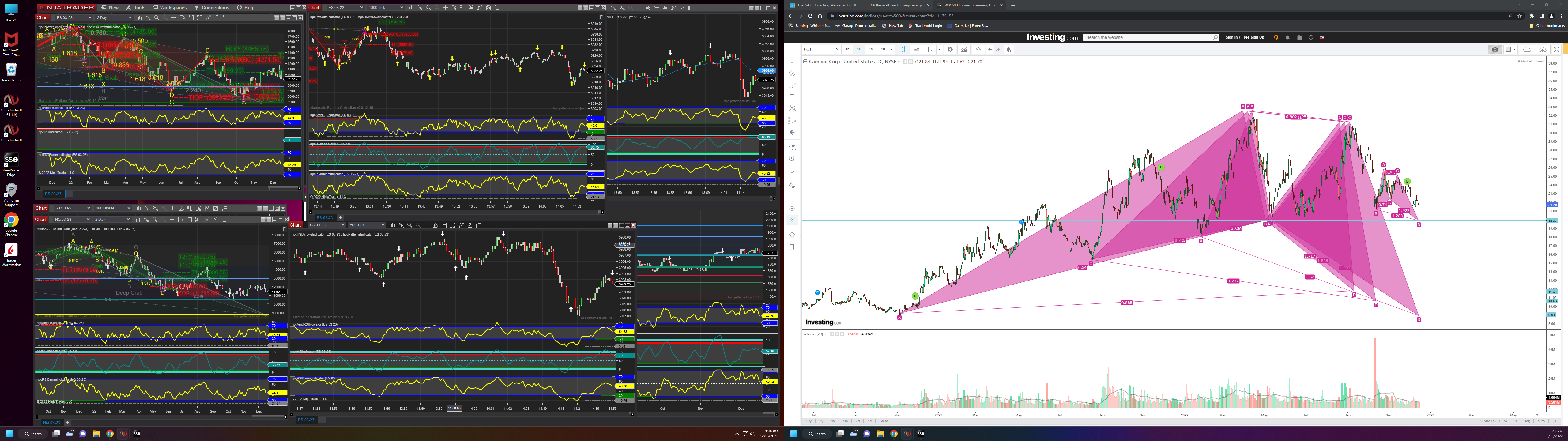This screenshot has height=441, width=1568.
Task: Select the candlestick chart style icon
Action: (903, 49)
